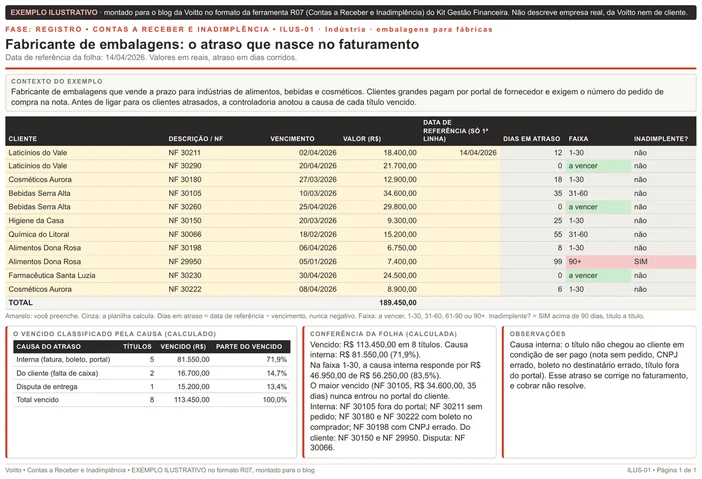This screenshot has height=479, width=702.
Task: Select the 'a vencer' cell for NF 30290
Action: (598, 166)
